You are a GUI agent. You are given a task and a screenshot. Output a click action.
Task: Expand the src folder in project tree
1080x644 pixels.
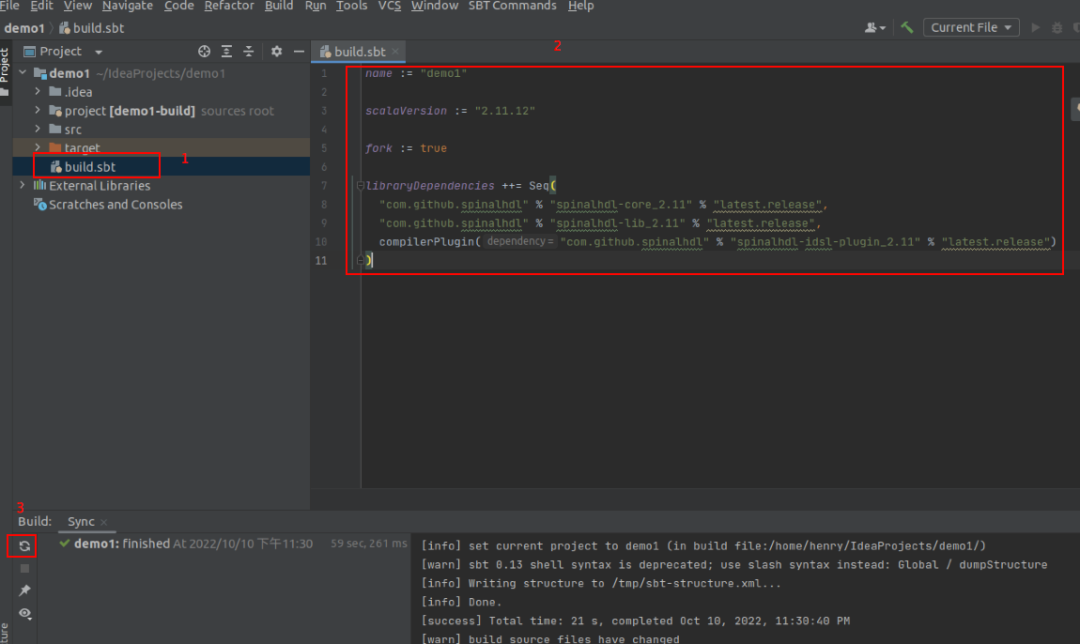tap(38, 129)
